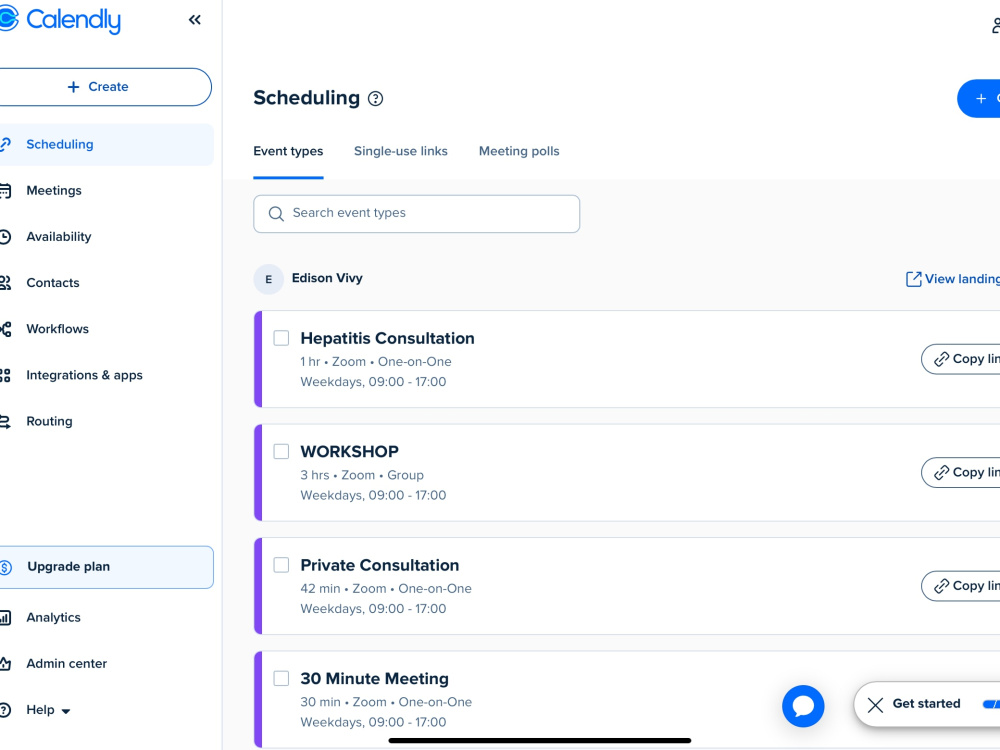1000x750 pixels.
Task: Open the Private Consultation event title
Action: [x=379, y=565]
